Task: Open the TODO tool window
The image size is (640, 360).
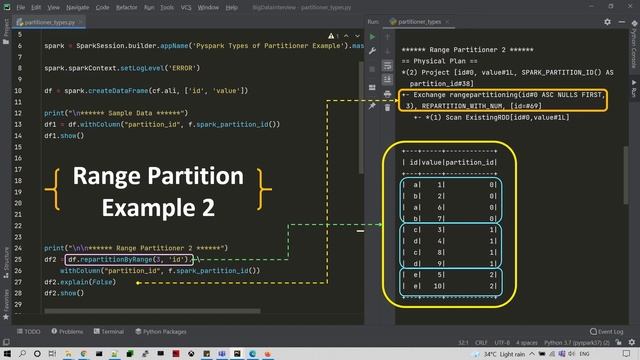Action: 29,332
